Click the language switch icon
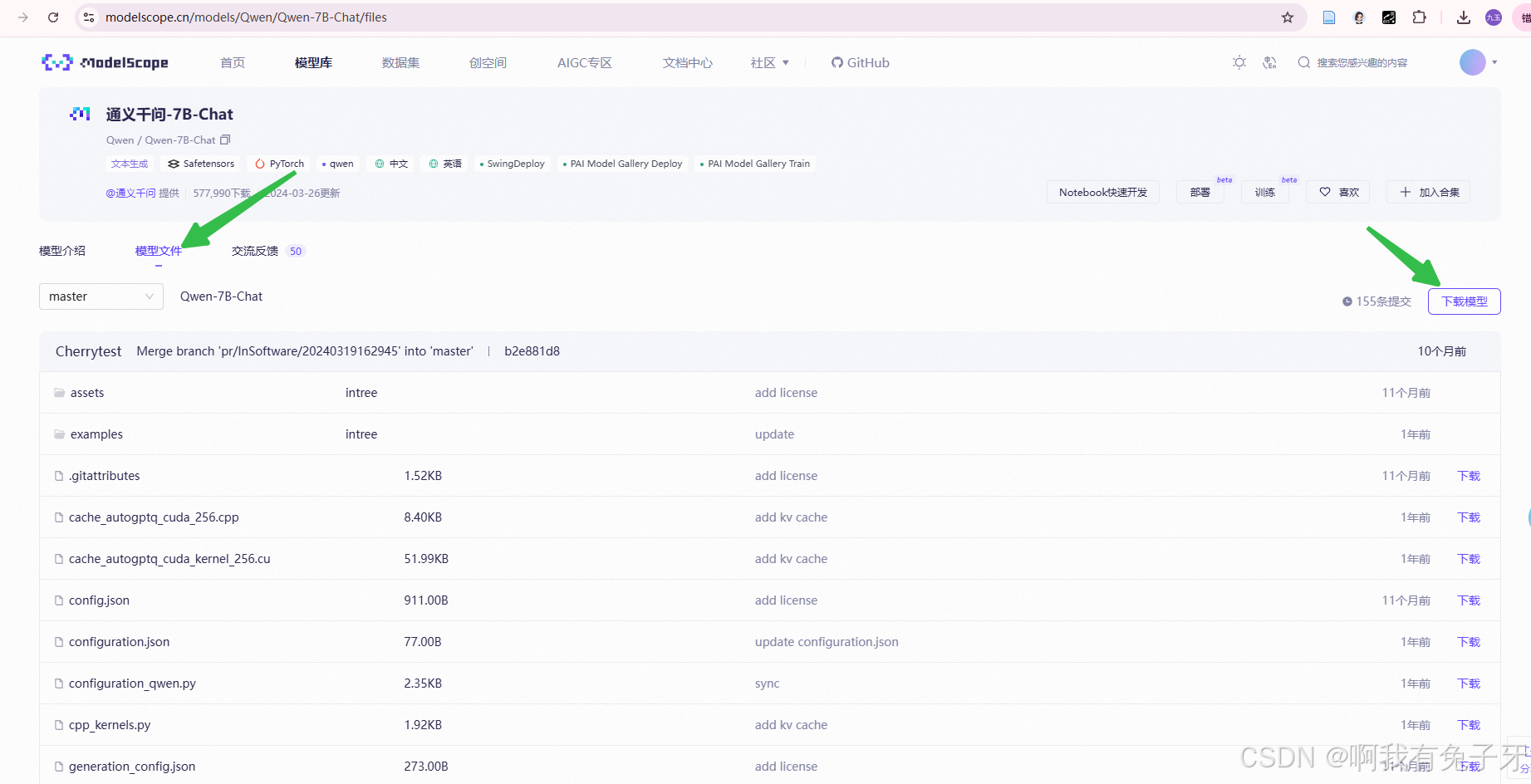 click(x=1269, y=62)
